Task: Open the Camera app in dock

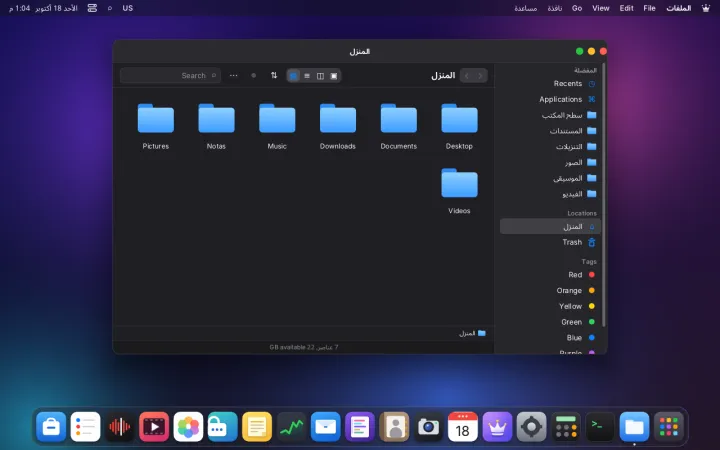Action: click(428, 427)
